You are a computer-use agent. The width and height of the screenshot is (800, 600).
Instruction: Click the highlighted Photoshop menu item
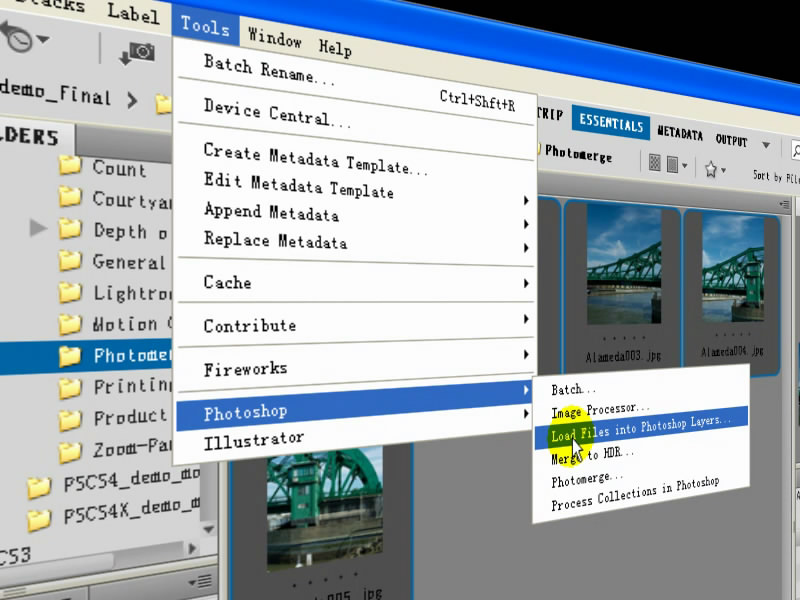(355, 406)
